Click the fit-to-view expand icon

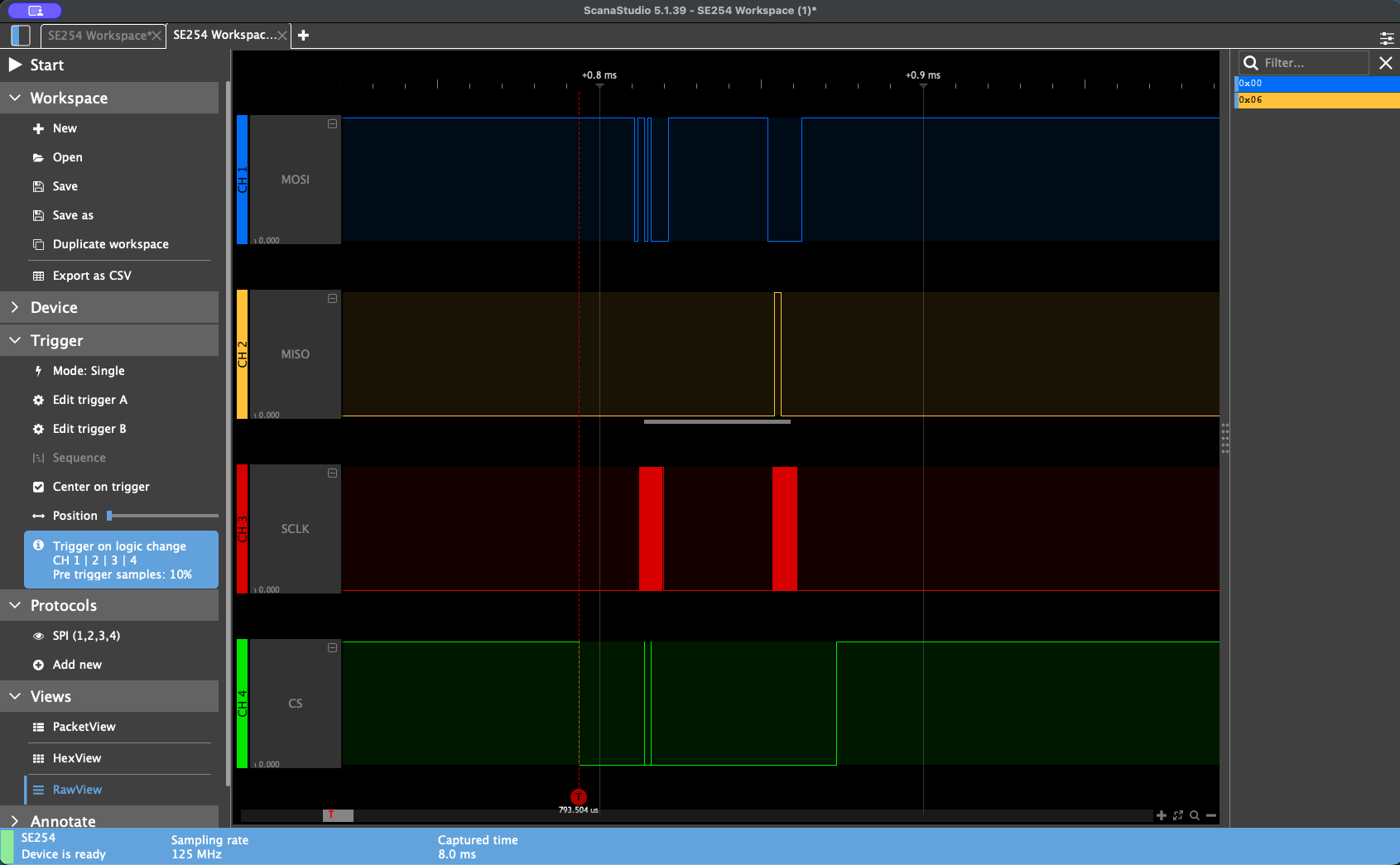[x=1178, y=815]
